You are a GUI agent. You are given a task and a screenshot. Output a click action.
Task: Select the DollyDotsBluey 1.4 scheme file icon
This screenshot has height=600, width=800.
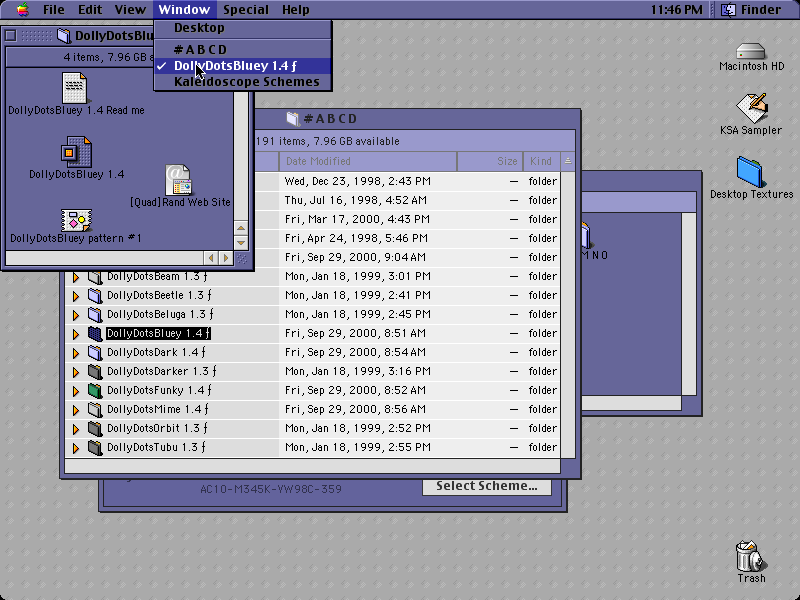point(76,152)
